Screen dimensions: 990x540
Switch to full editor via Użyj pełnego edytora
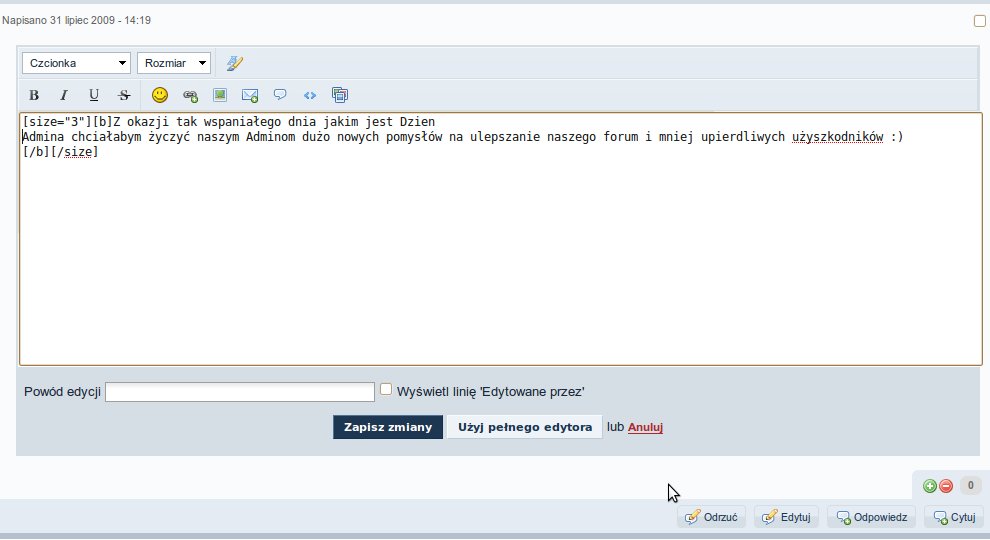(525, 427)
